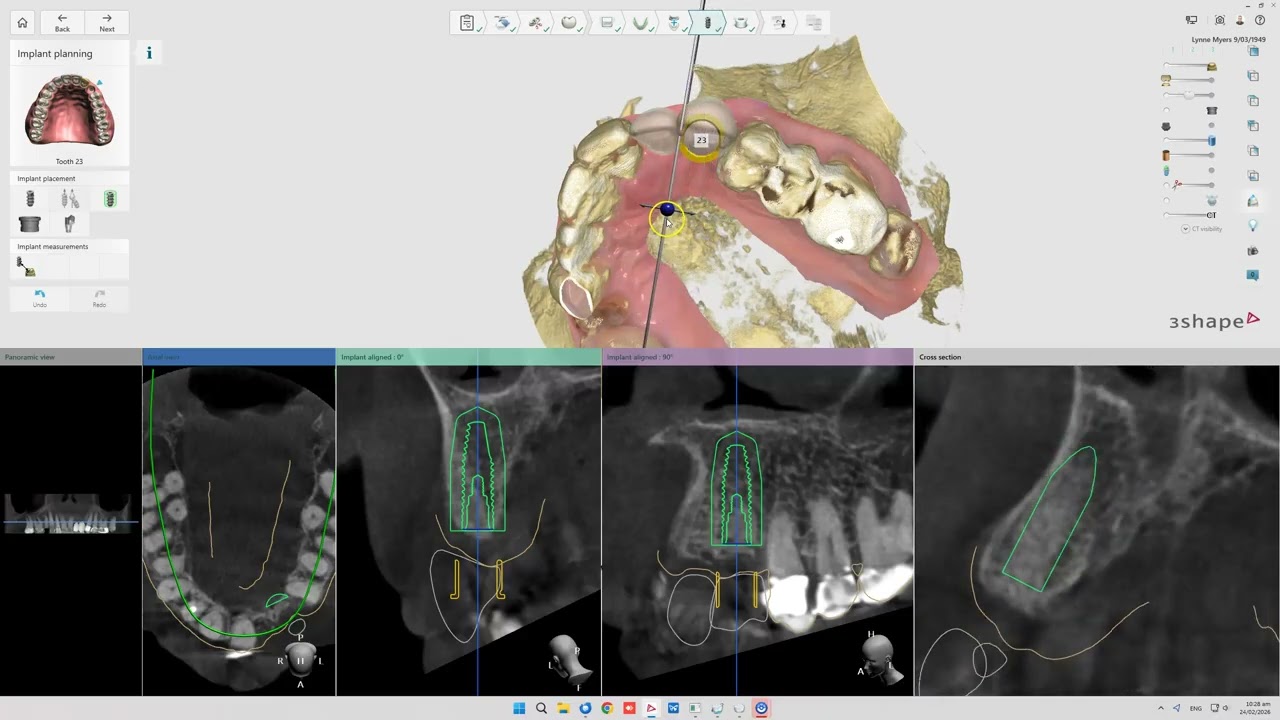Take a screenshot with the camera icon

[1219, 20]
